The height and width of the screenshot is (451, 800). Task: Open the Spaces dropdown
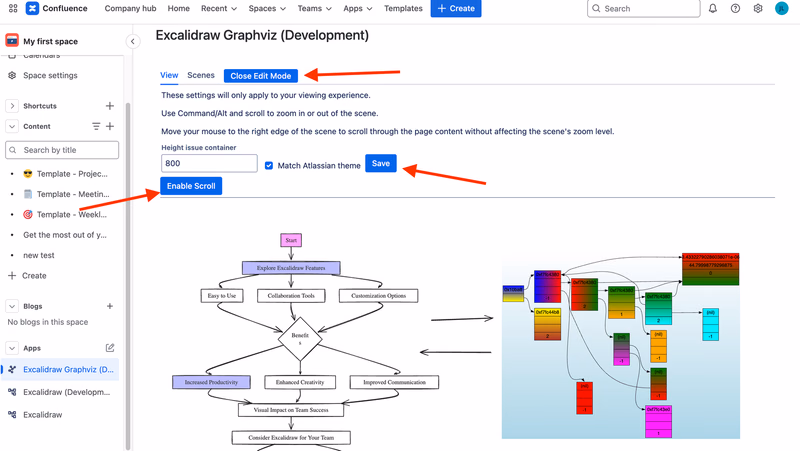(x=267, y=8)
